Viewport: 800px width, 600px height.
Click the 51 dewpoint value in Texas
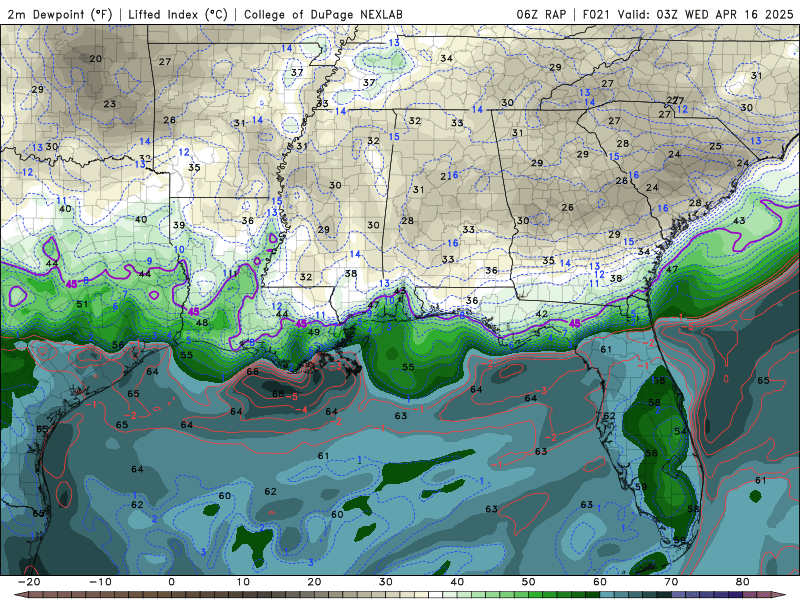coord(82,304)
